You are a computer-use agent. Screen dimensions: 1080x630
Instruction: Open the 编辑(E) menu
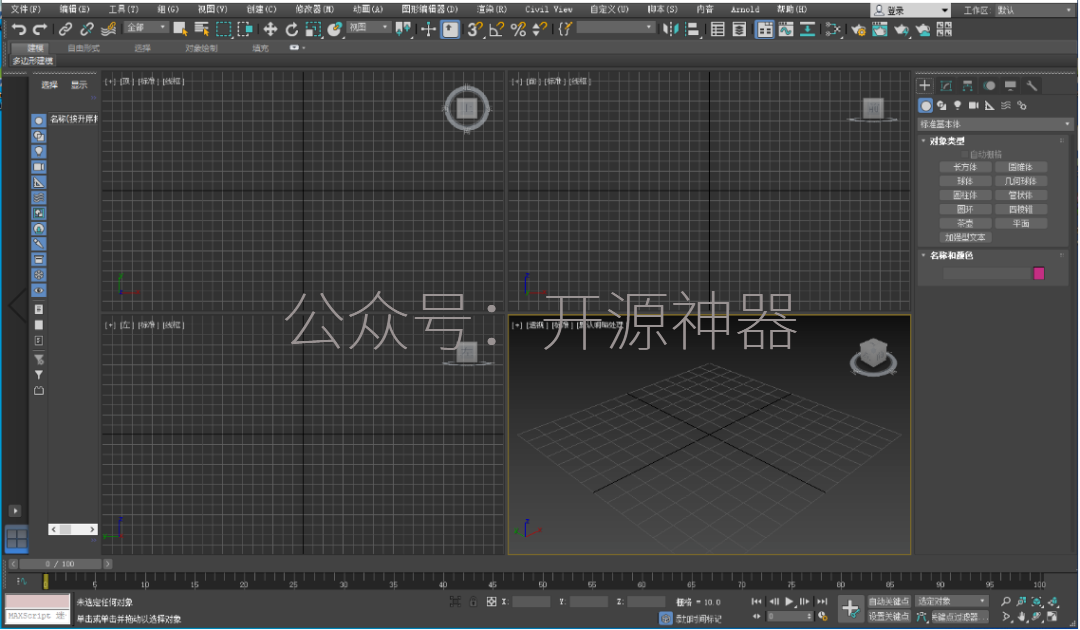(x=74, y=10)
